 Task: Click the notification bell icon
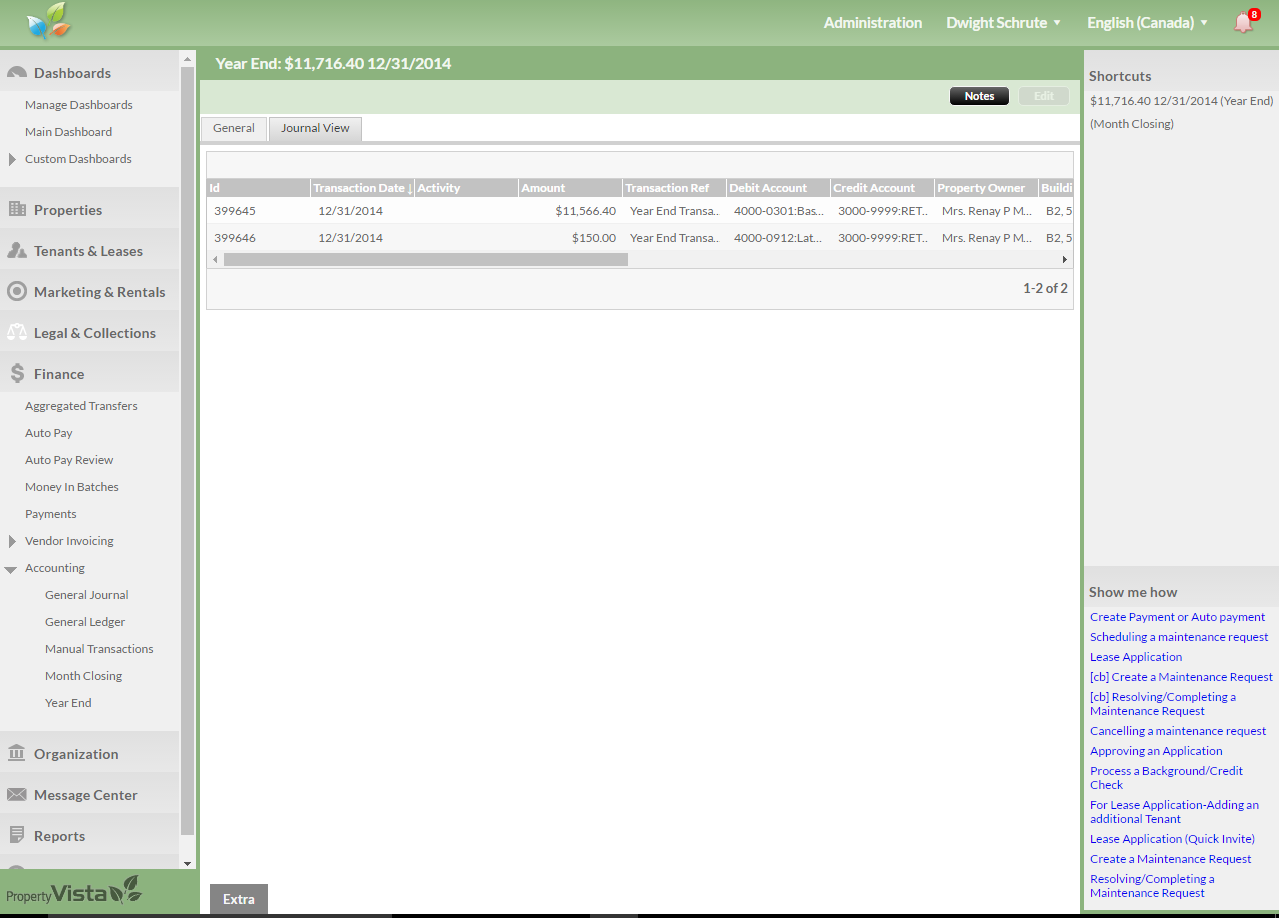point(1243,22)
